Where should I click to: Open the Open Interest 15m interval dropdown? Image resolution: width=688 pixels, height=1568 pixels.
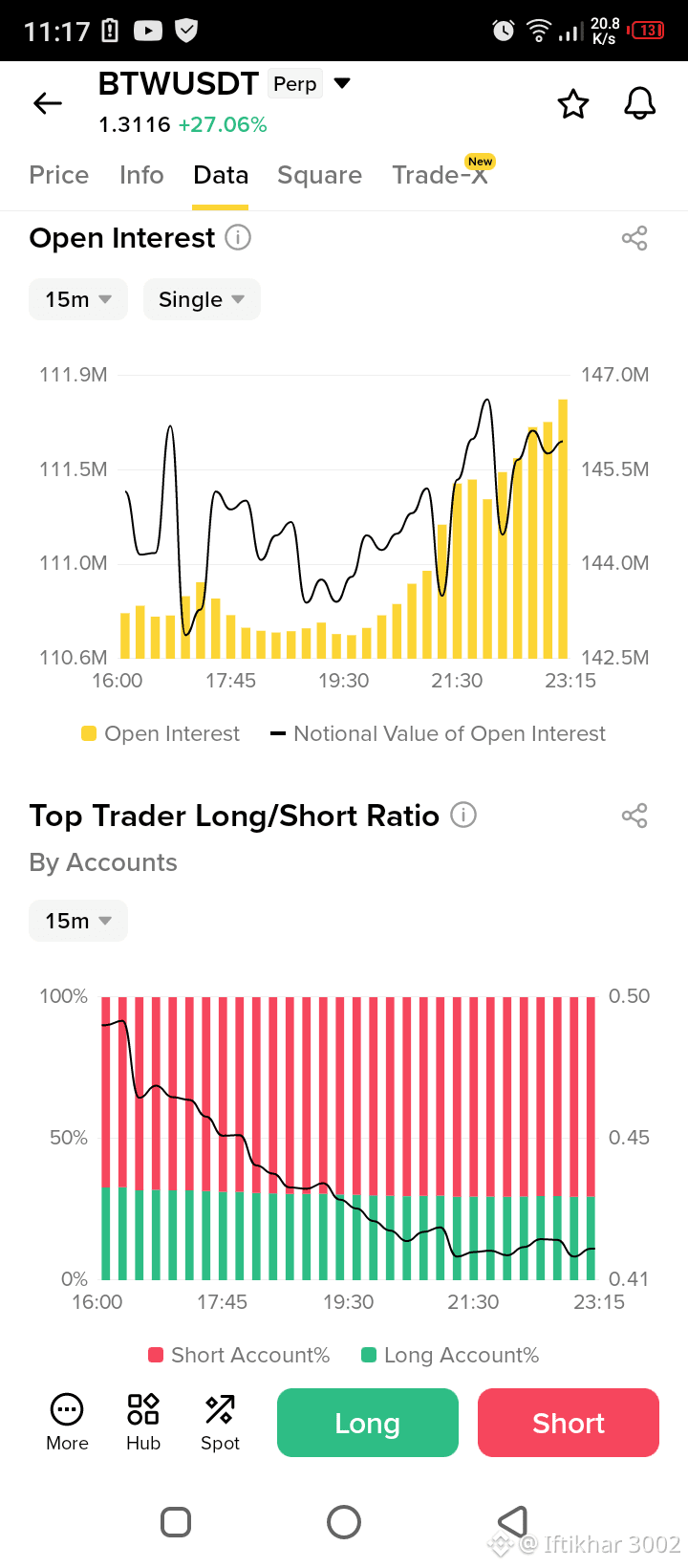pyautogui.click(x=78, y=299)
